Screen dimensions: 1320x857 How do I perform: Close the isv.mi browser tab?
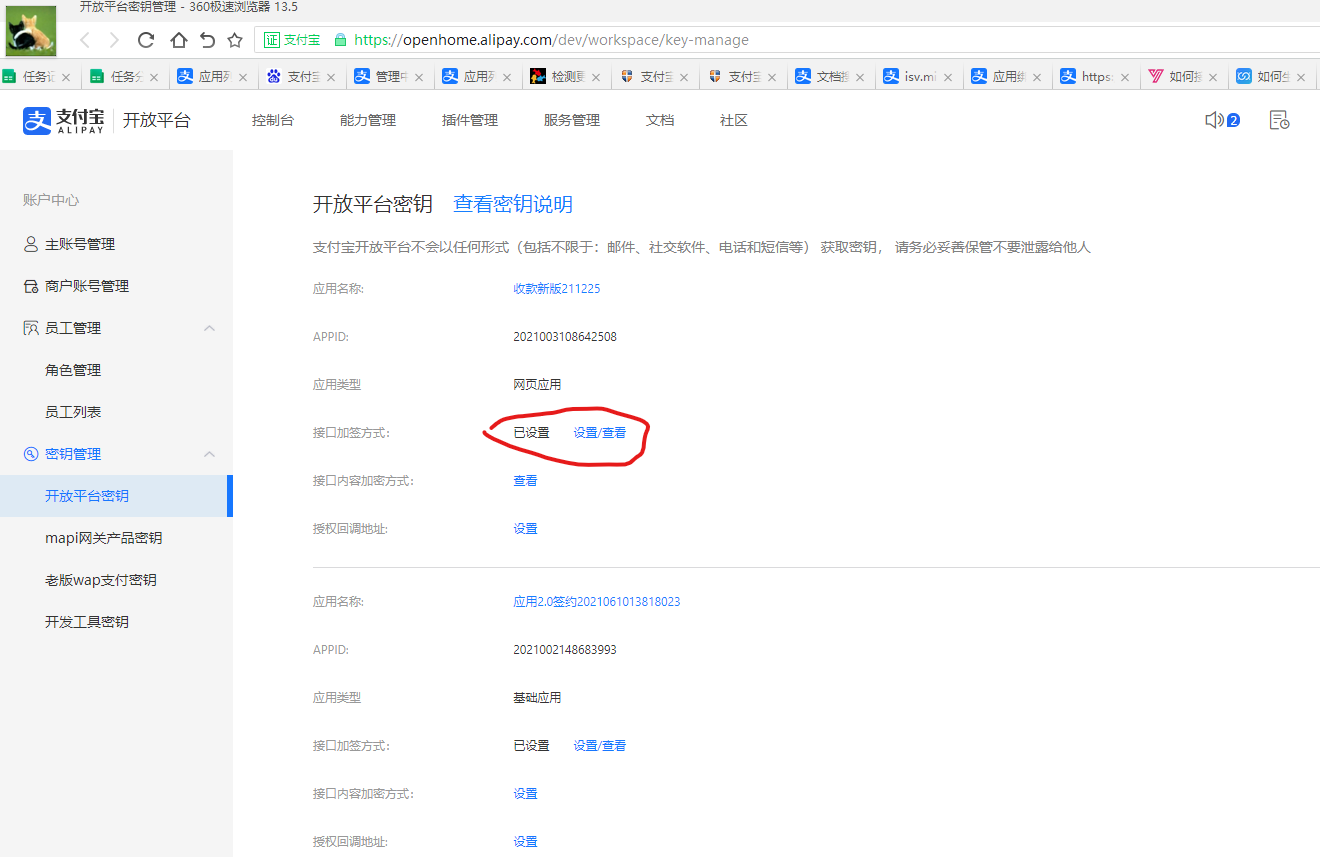click(x=948, y=77)
